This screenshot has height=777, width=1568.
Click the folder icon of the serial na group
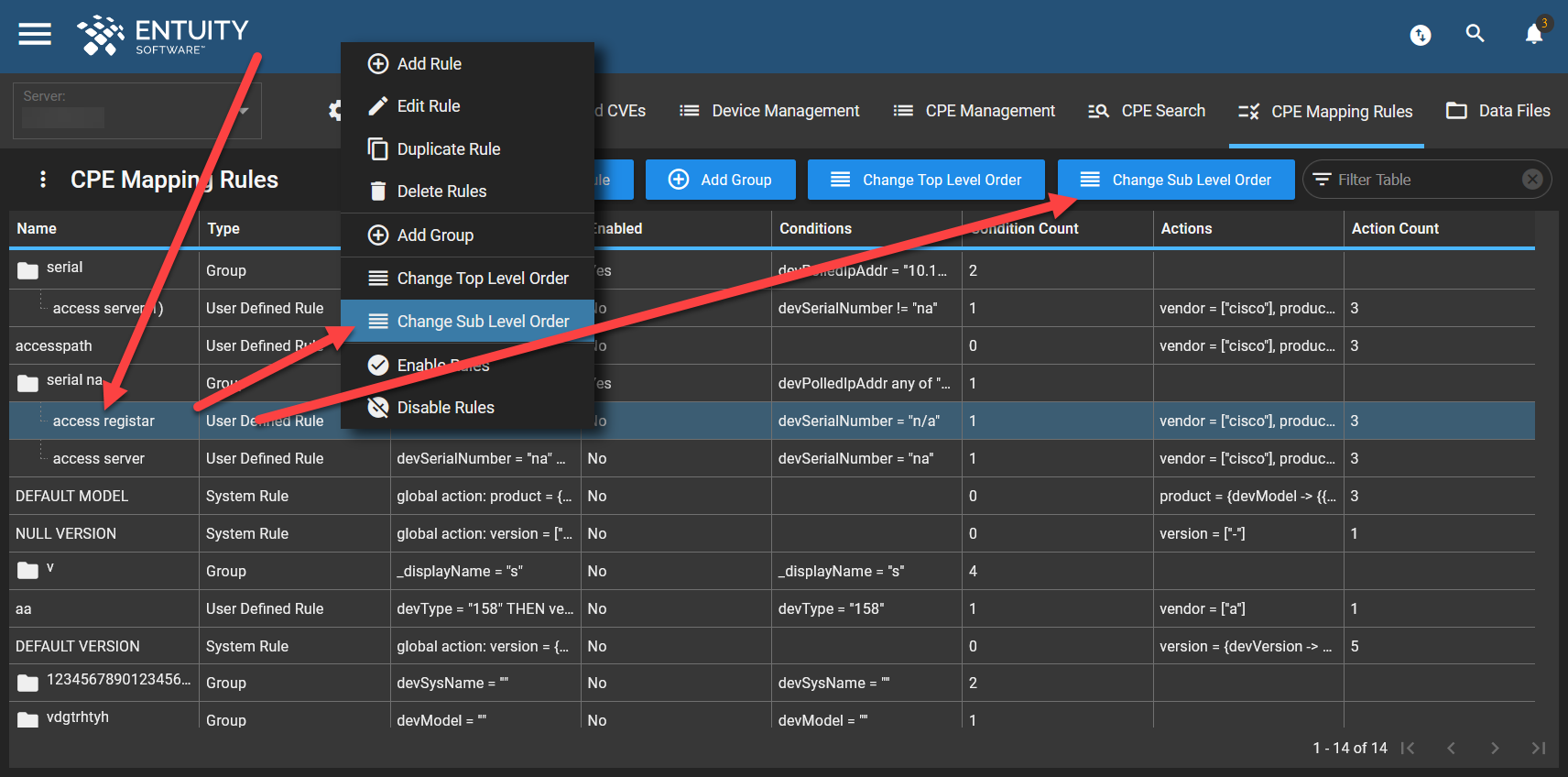(x=28, y=383)
